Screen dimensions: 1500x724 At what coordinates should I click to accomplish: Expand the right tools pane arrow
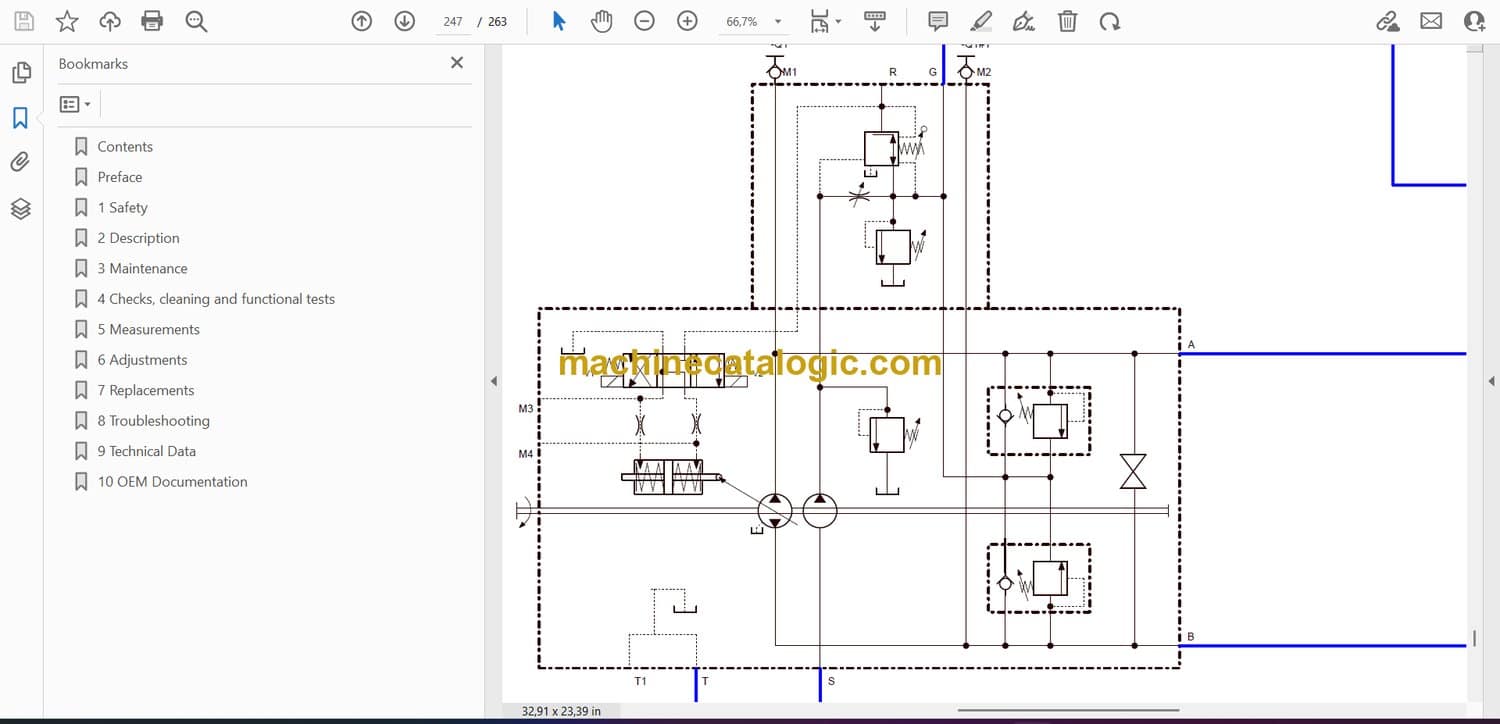click(x=1491, y=381)
